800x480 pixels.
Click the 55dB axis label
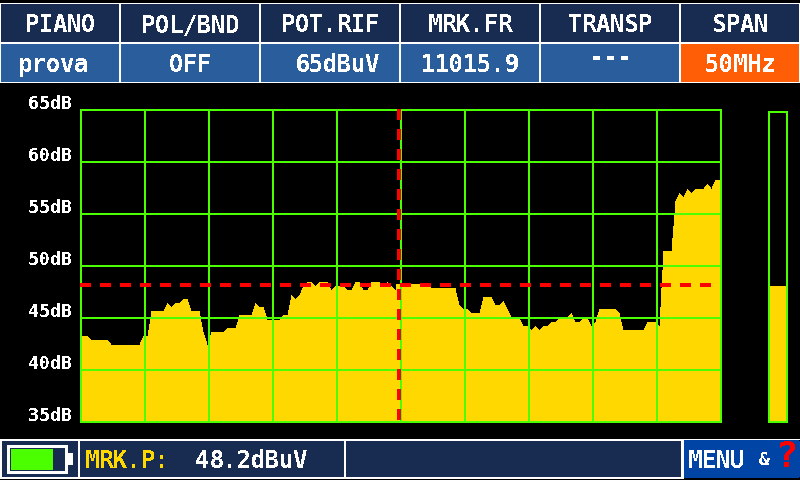[50, 207]
